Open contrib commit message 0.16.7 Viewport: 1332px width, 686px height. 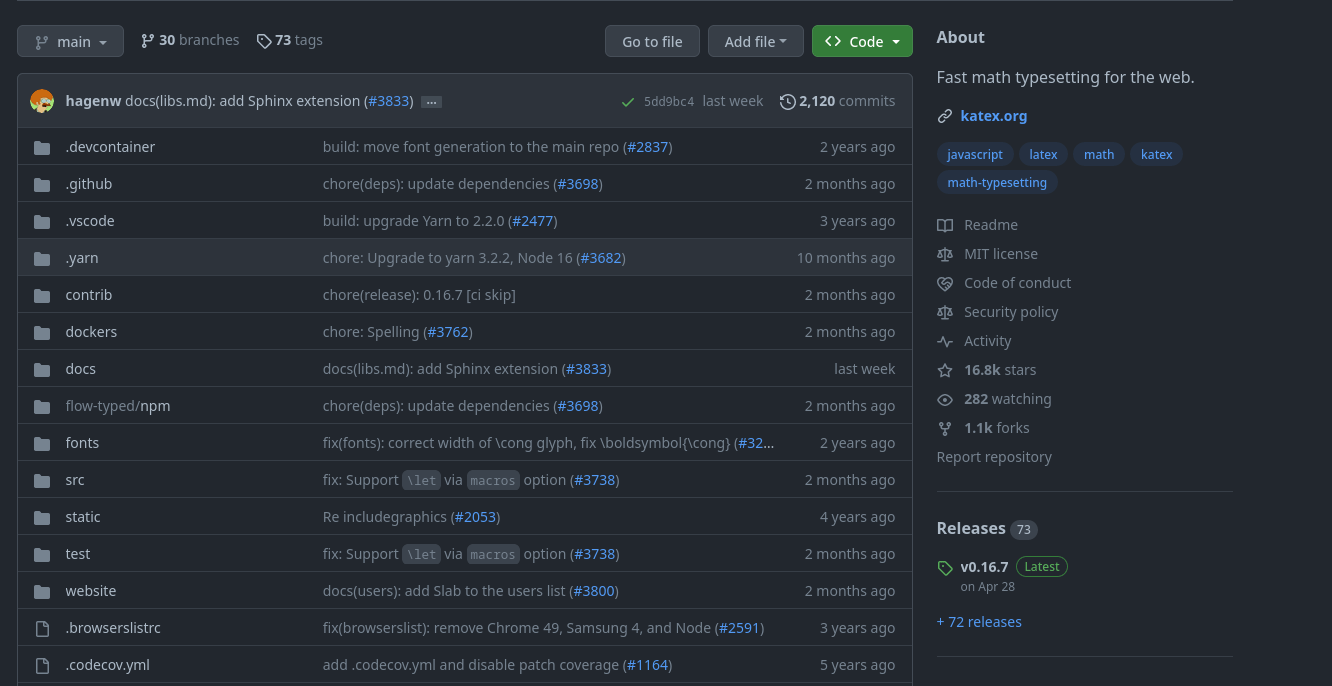click(419, 295)
